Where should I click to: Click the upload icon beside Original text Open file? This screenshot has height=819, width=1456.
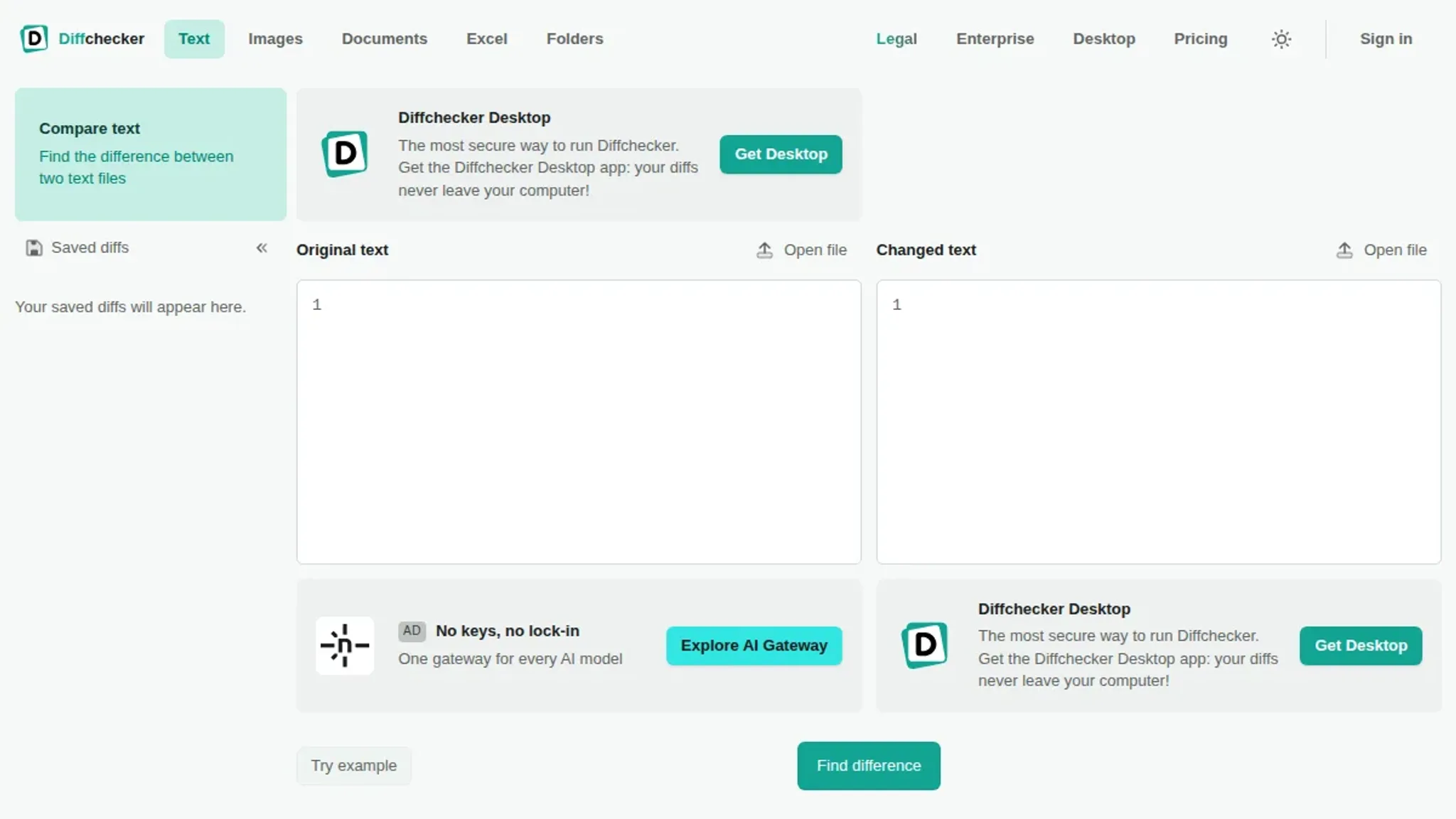pyautogui.click(x=764, y=250)
